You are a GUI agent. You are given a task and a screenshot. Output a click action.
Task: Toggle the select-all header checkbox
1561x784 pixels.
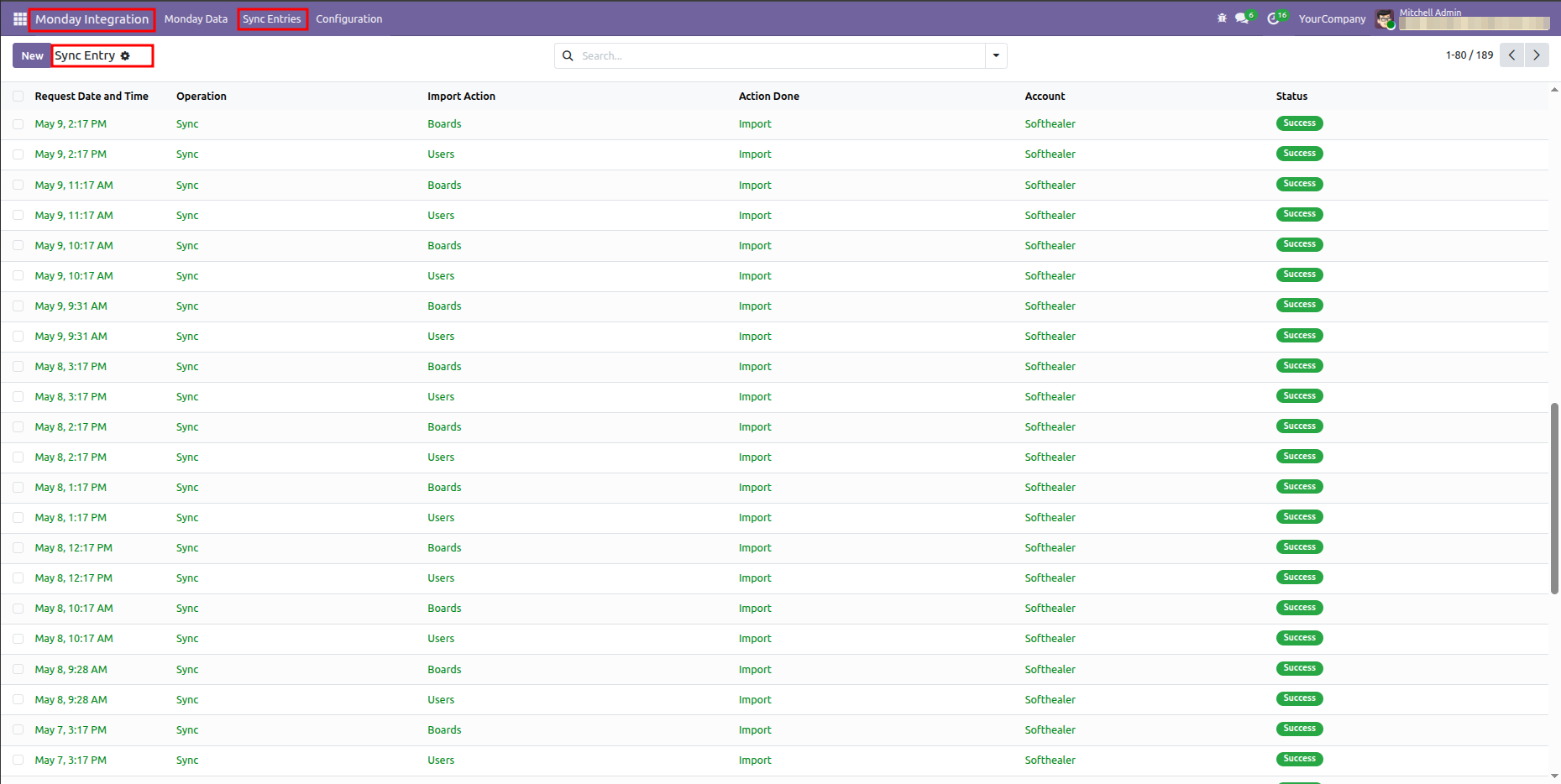(x=18, y=97)
